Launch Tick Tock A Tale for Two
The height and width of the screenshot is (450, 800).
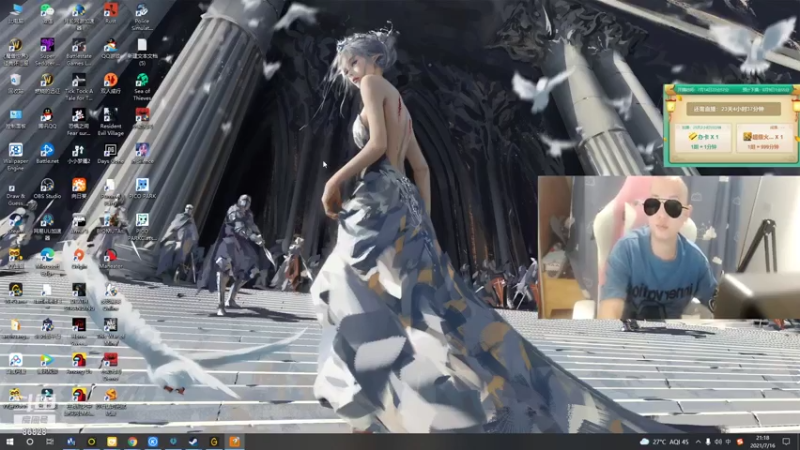pyautogui.click(x=79, y=87)
